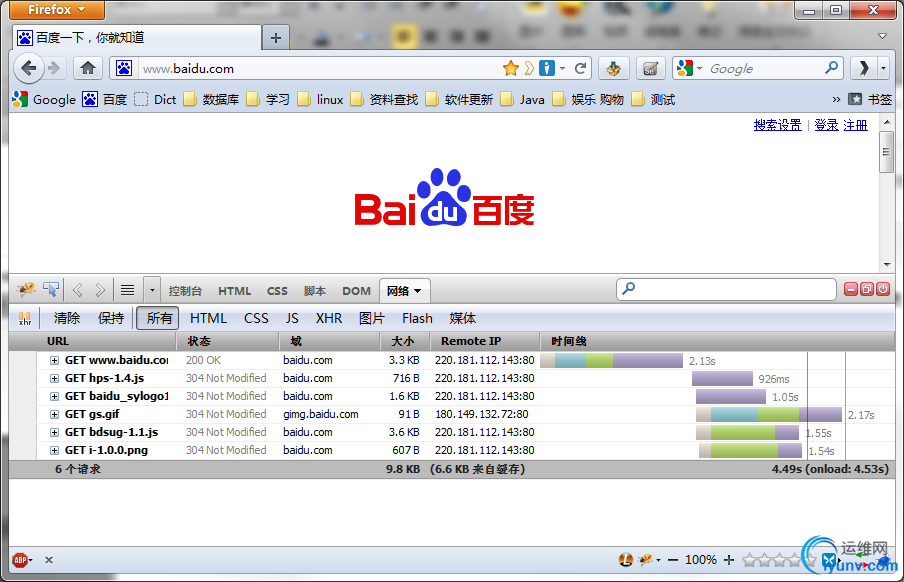This screenshot has height=582, width=904.
Task: Detach Firebug into a new window
Action: coord(867,289)
